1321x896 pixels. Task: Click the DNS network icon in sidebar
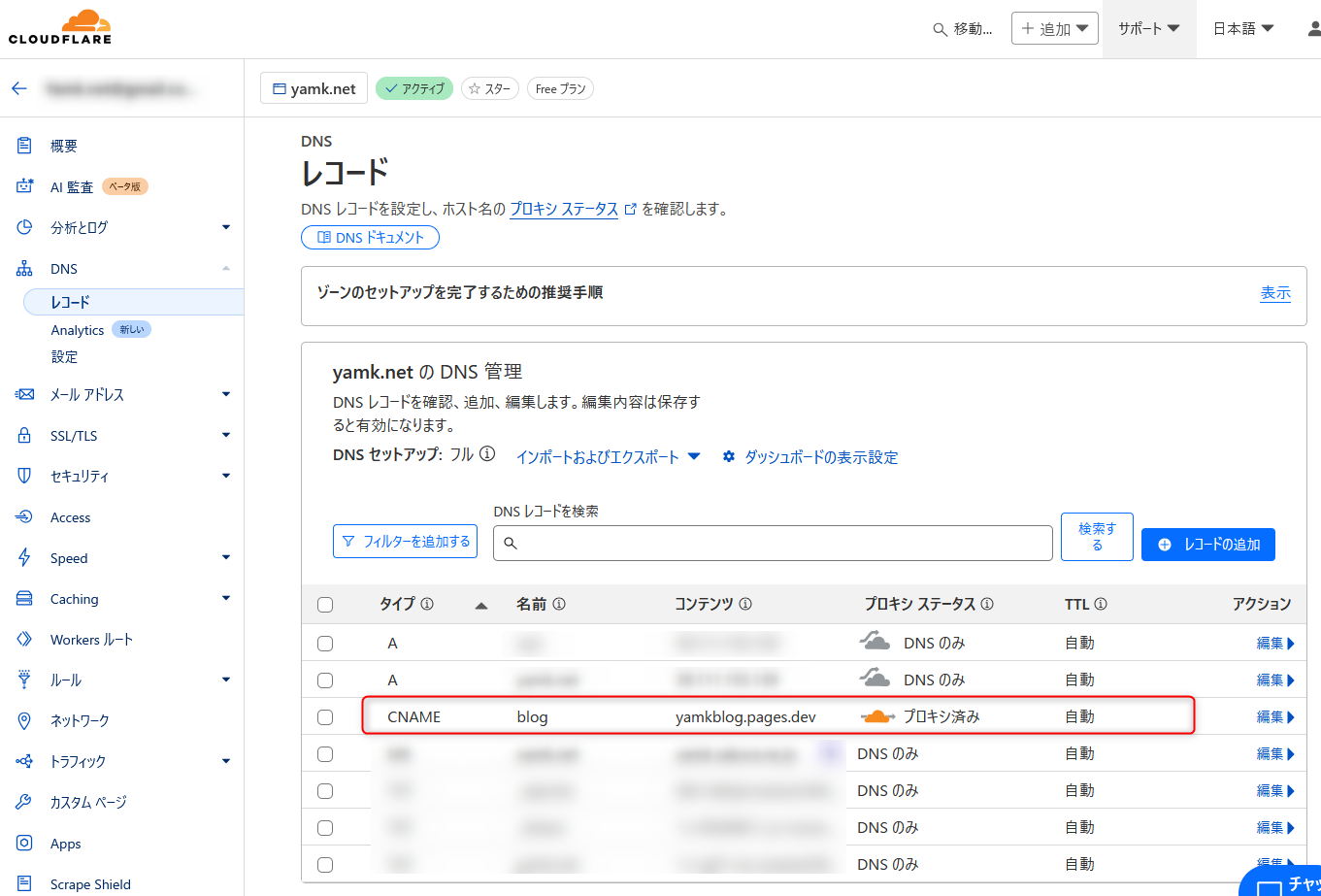pyautogui.click(x=25, y=269)
